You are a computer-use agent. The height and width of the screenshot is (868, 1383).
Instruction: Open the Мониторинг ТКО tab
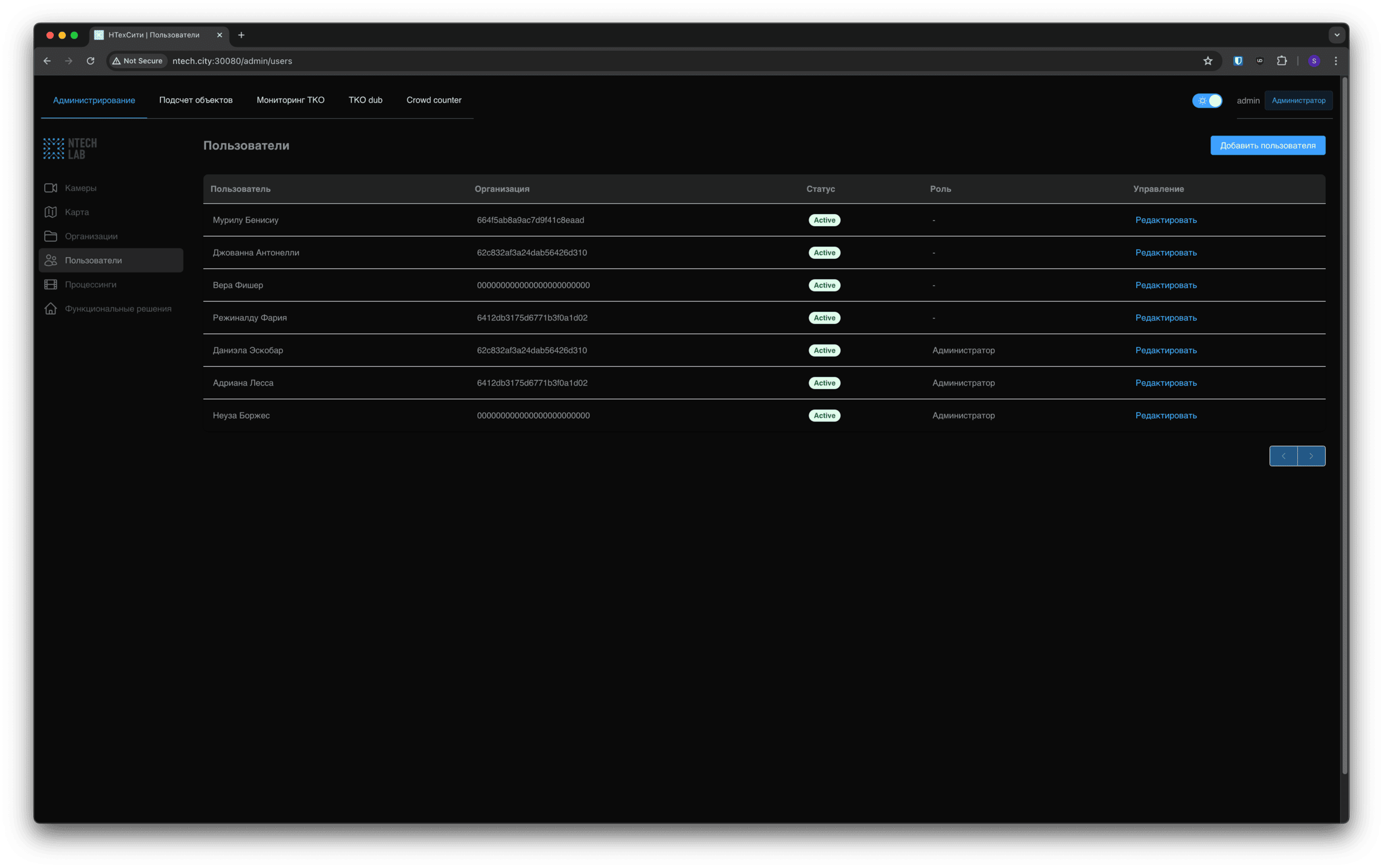point(290,100)
